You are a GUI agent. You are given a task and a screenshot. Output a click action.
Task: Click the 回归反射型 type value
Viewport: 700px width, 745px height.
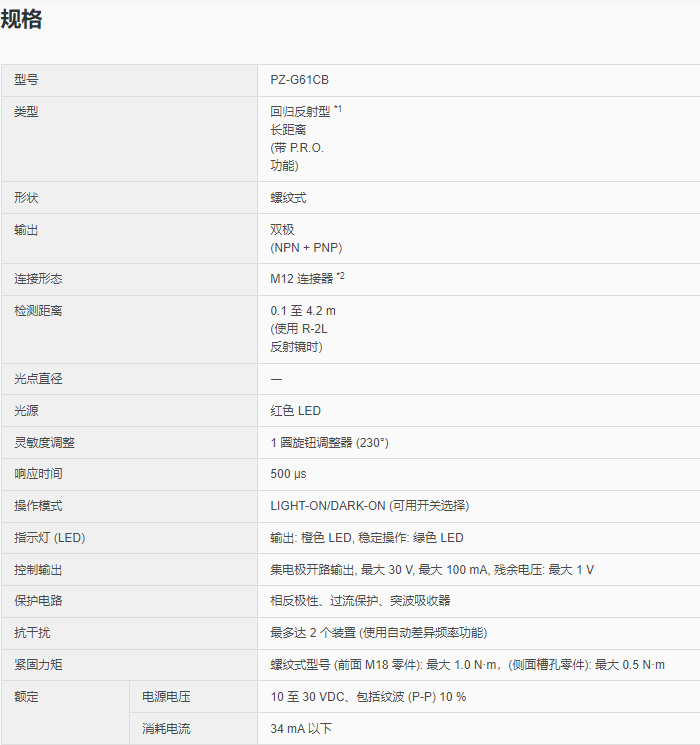pos(306,111)
